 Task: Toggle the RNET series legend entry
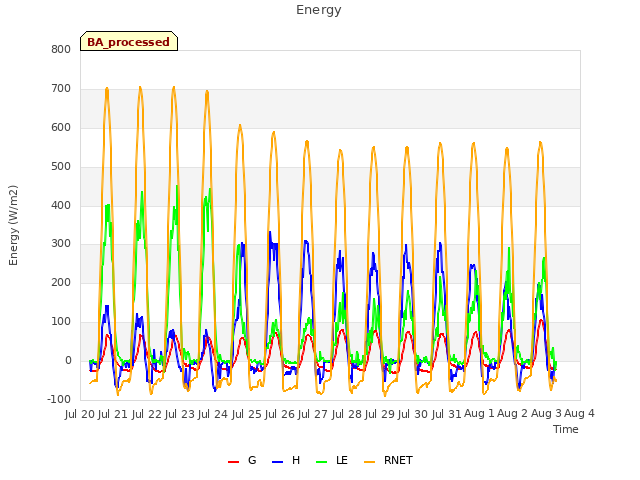389,460
